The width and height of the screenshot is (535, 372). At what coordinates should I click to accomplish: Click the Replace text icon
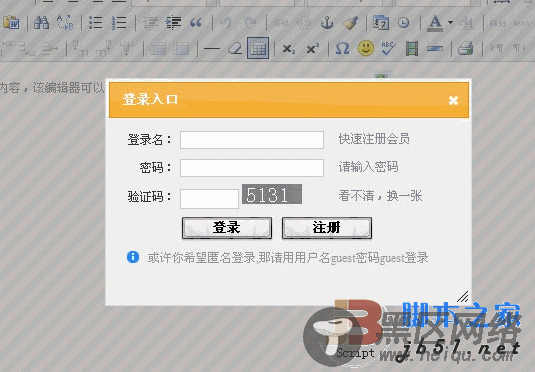[65, 23]
